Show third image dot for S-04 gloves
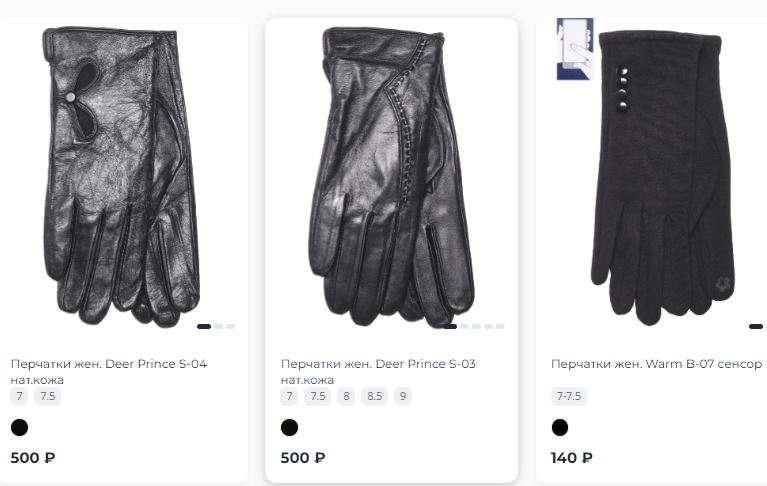 click(x=230, y=326)
